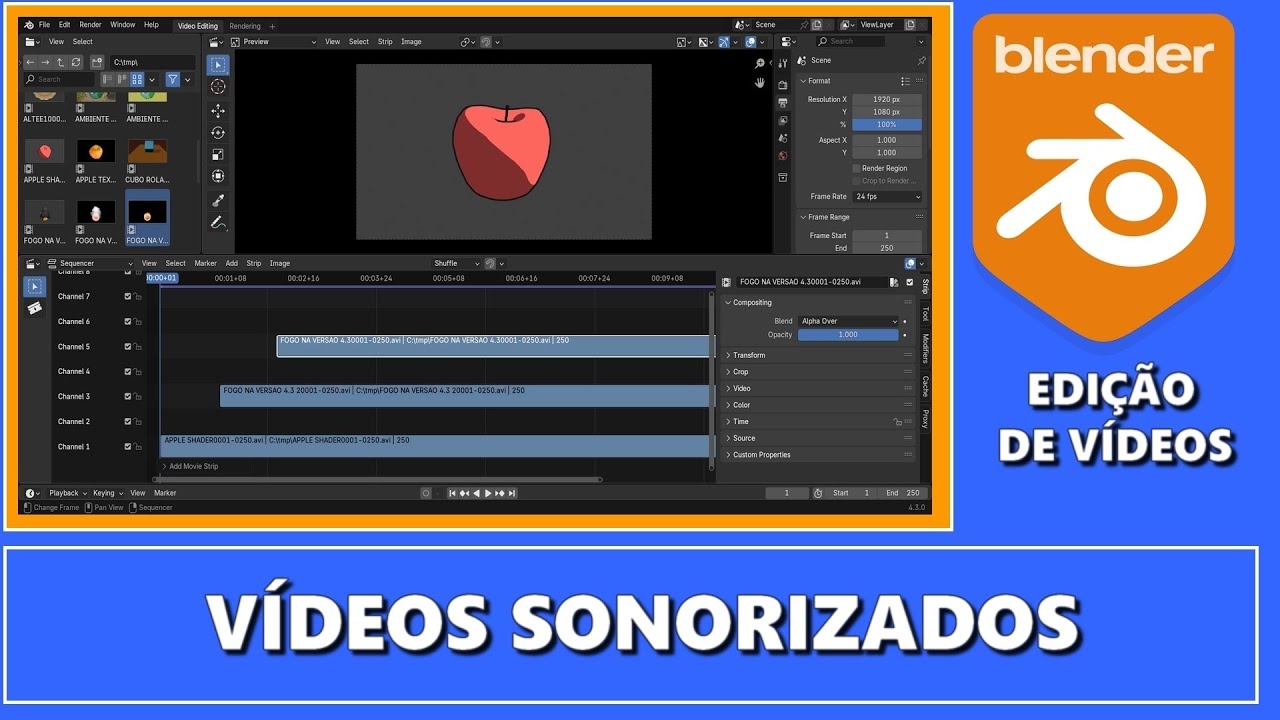Open the Frame Rate 24 fps dropdown
This screenshot has width=1280, height=720.
(x=887, y=197)
